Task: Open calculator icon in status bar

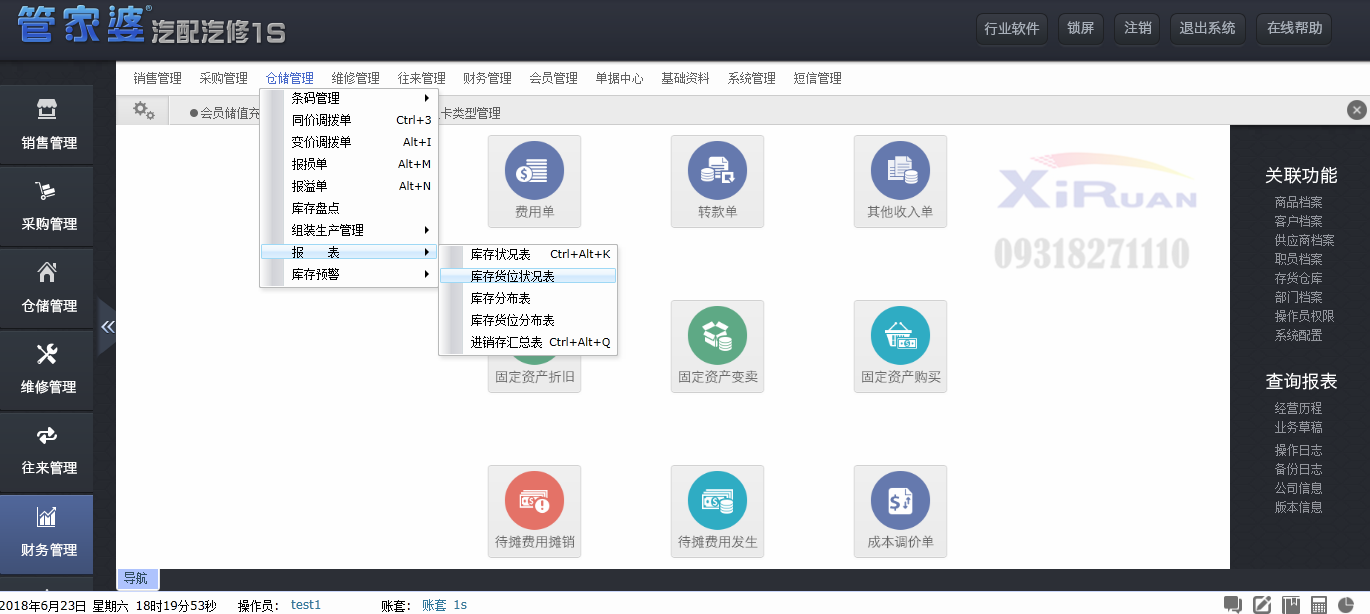Action: pyautogui.click(x=1319, y=605)
